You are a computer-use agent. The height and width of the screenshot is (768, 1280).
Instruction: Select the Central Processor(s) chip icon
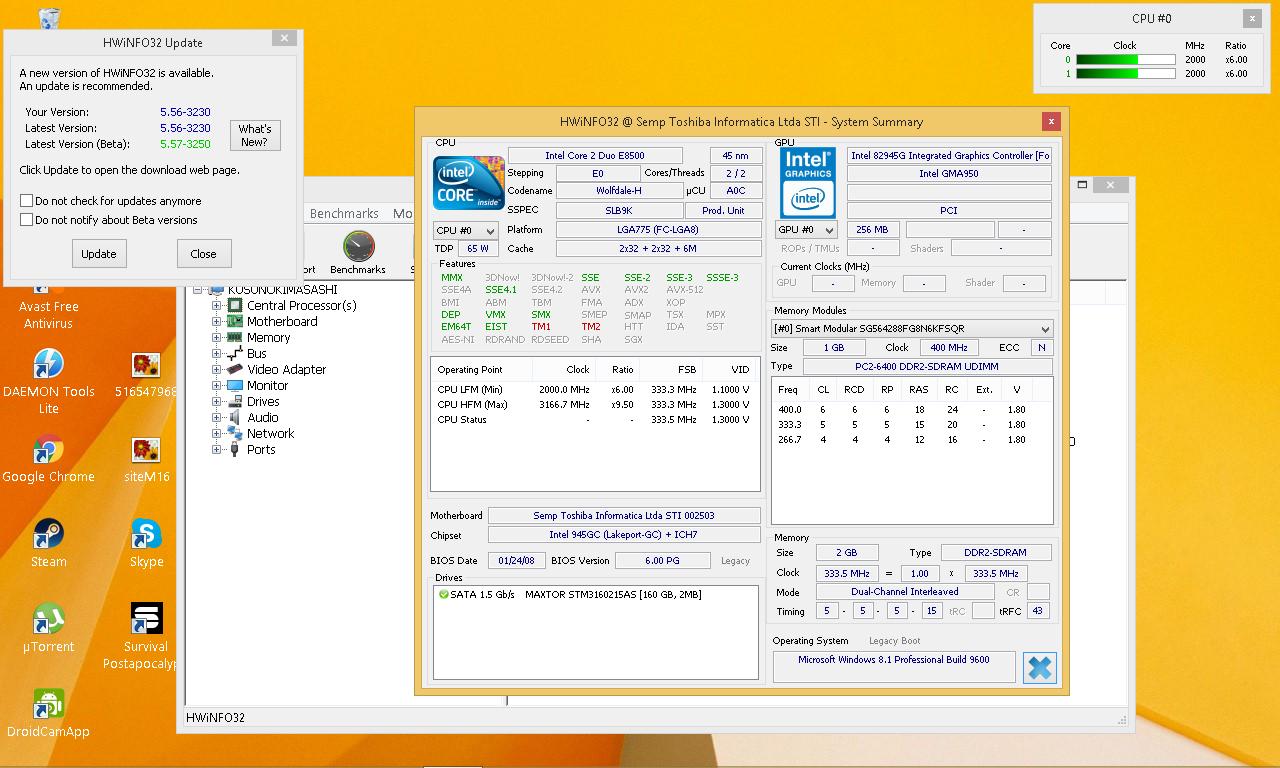pos(234,305)
